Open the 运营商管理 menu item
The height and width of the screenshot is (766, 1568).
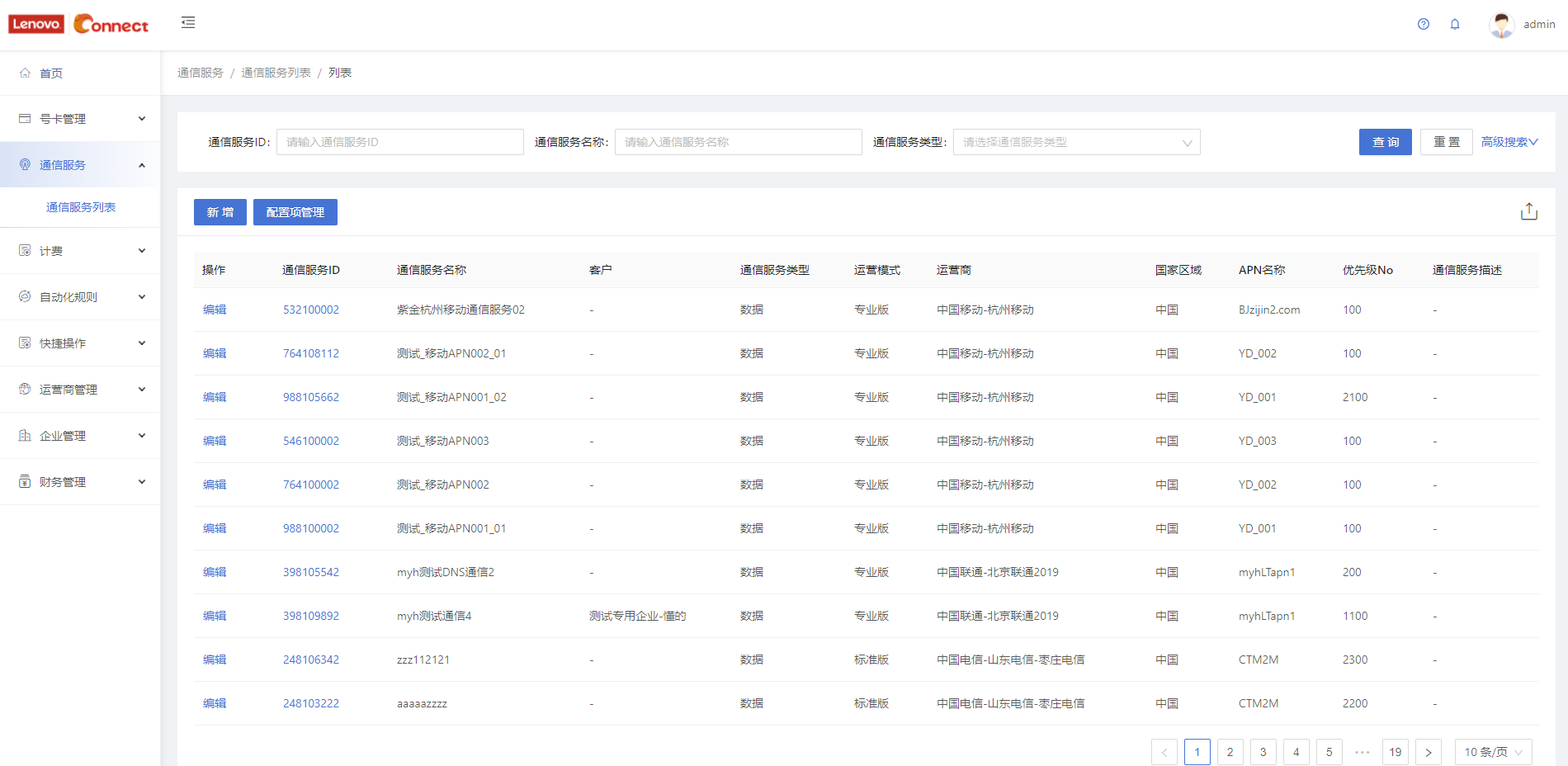pos(80,390)
